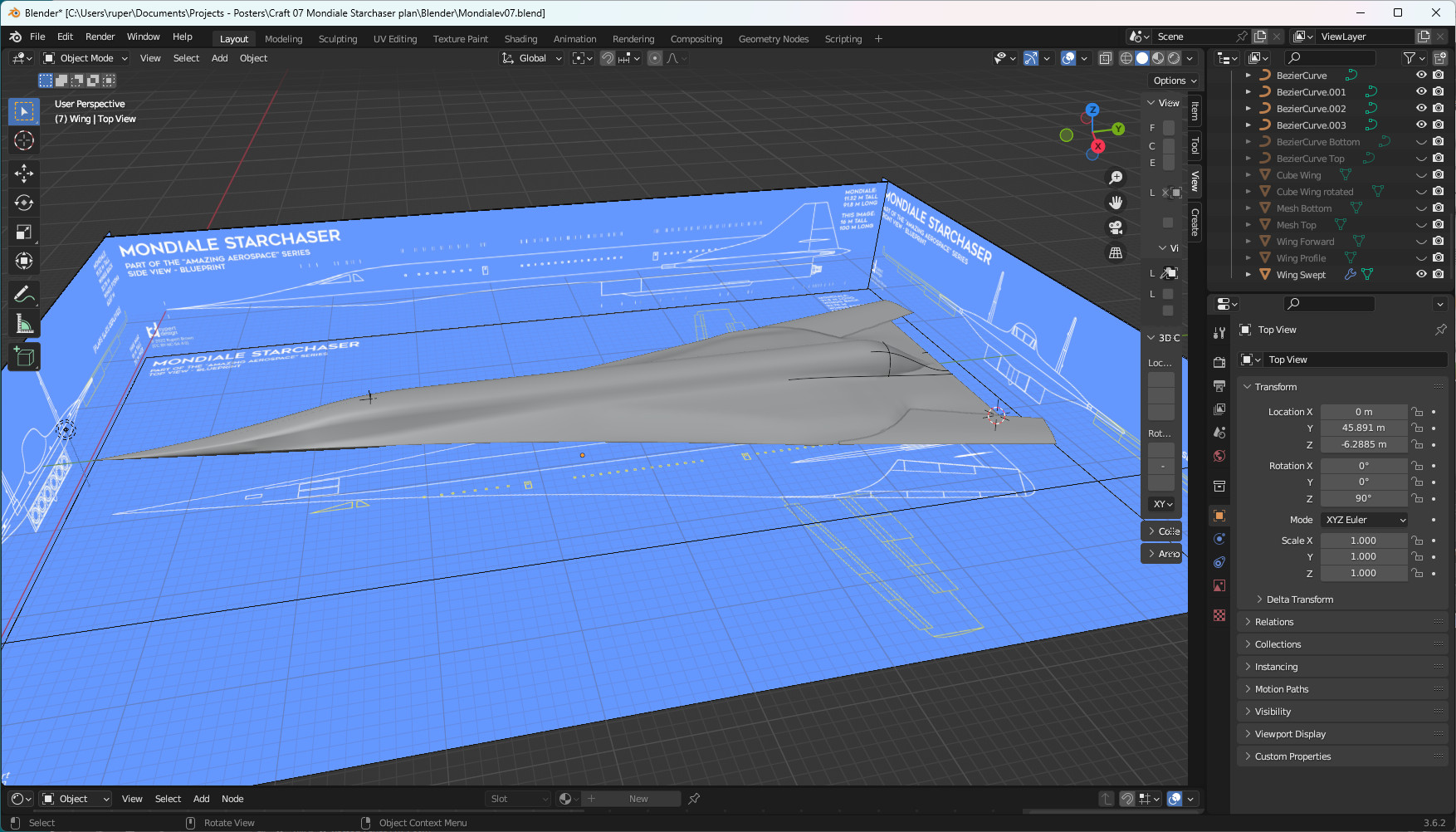Toggle X-ray display
The height and width of the screenshot is (832, 1456).
coord(1105,58)
